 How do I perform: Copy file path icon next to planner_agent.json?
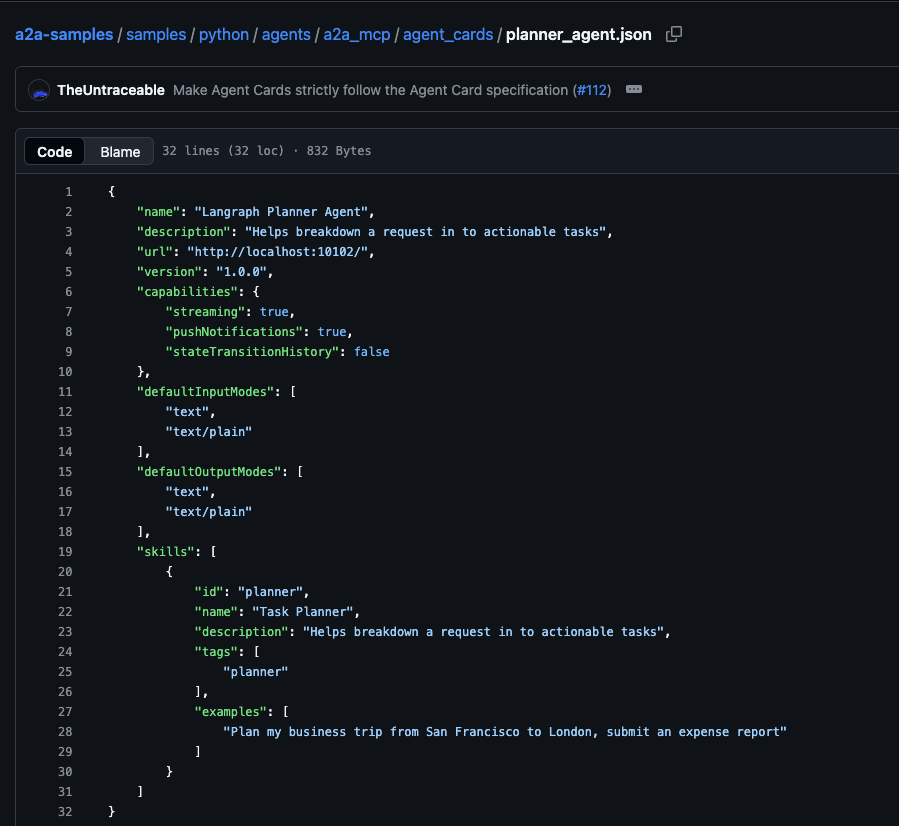click(674, 34)
